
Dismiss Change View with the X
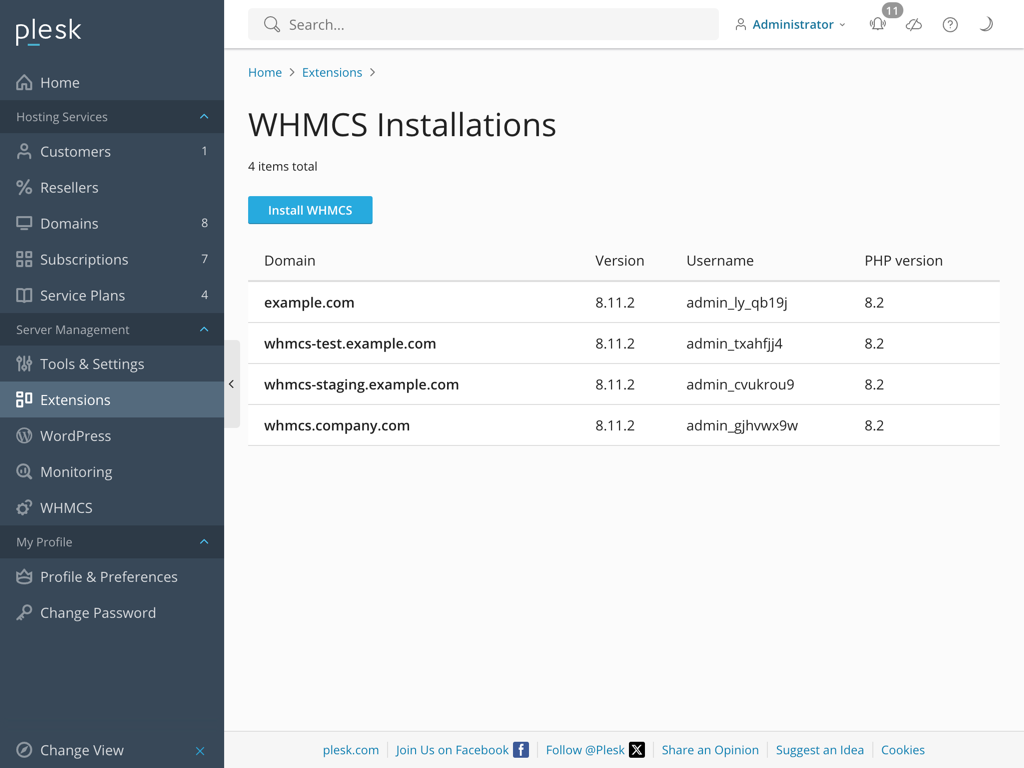(200, 750)
